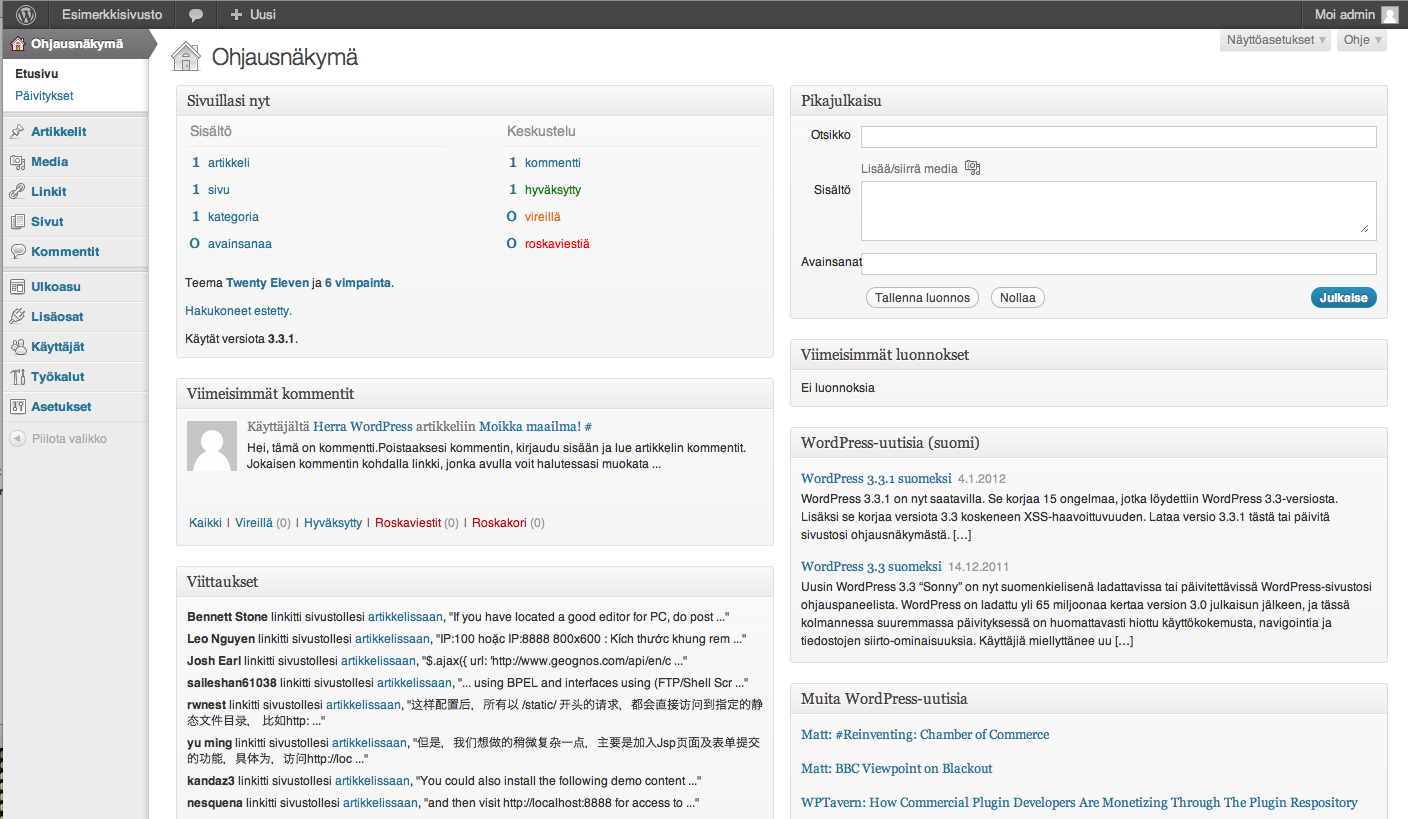Click the Lisäosat plugin icon
The width and height of the screenshot is (1408, 819).
click(x=17, y=317)
